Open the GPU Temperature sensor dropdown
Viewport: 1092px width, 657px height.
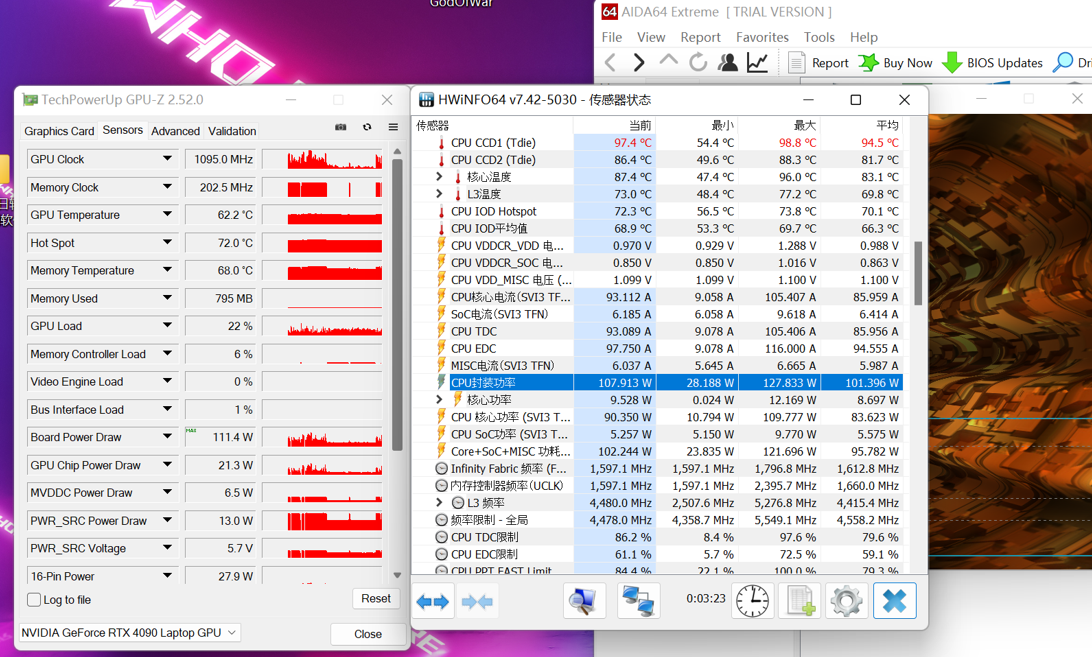click(x=167, y=215)
